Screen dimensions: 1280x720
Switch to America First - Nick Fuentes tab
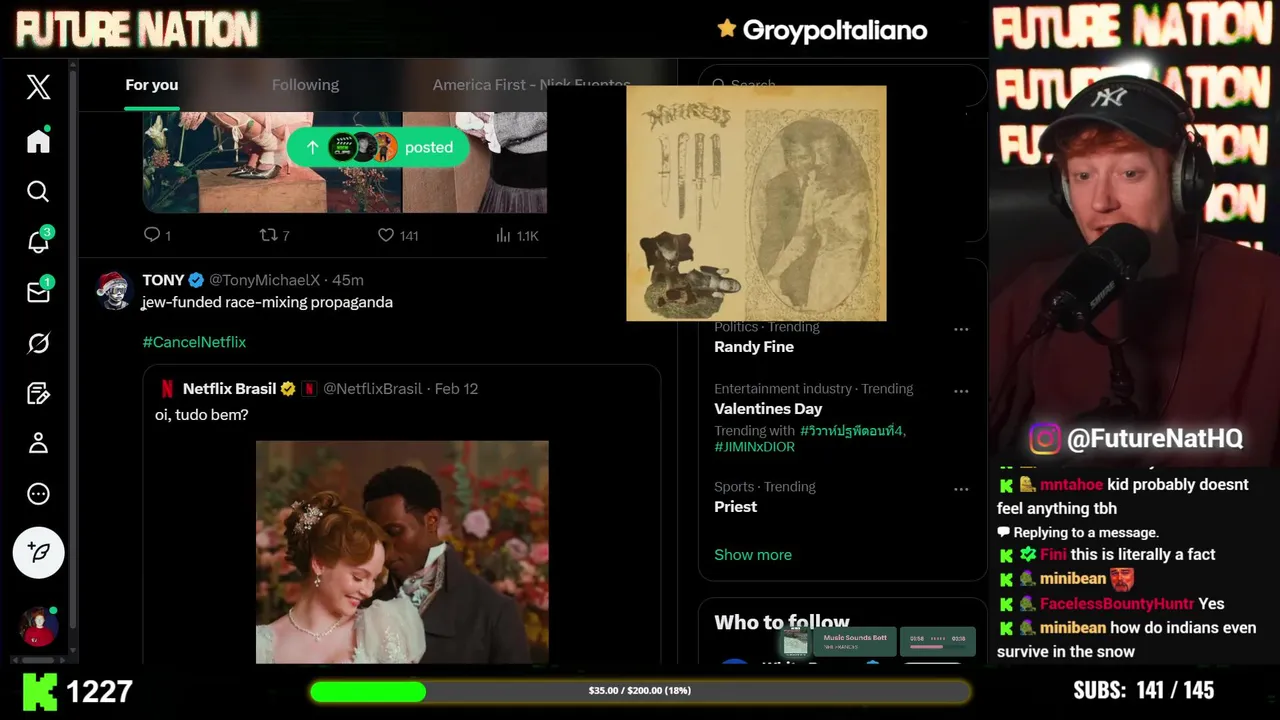pos(531,85)
